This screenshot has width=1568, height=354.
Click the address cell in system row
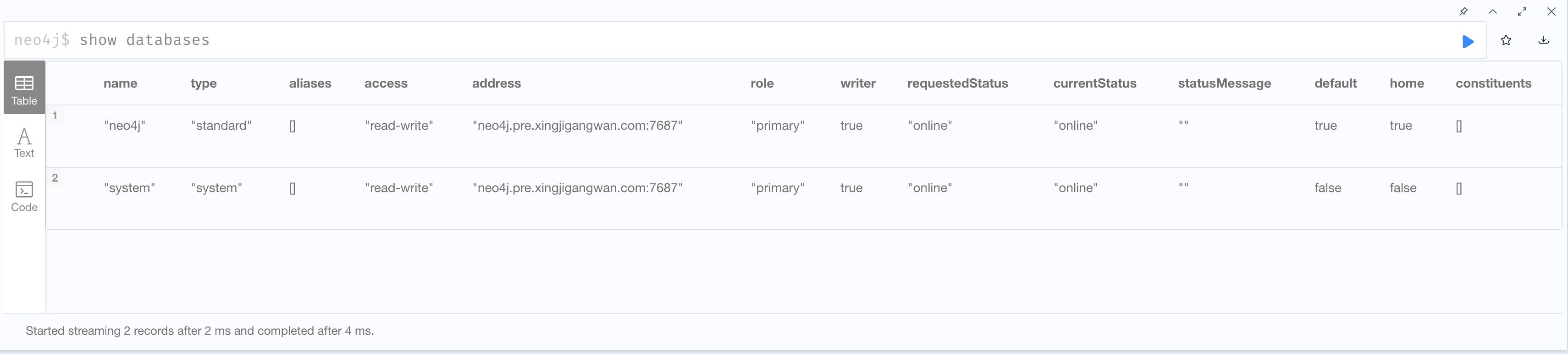click(x=578, y=188)
